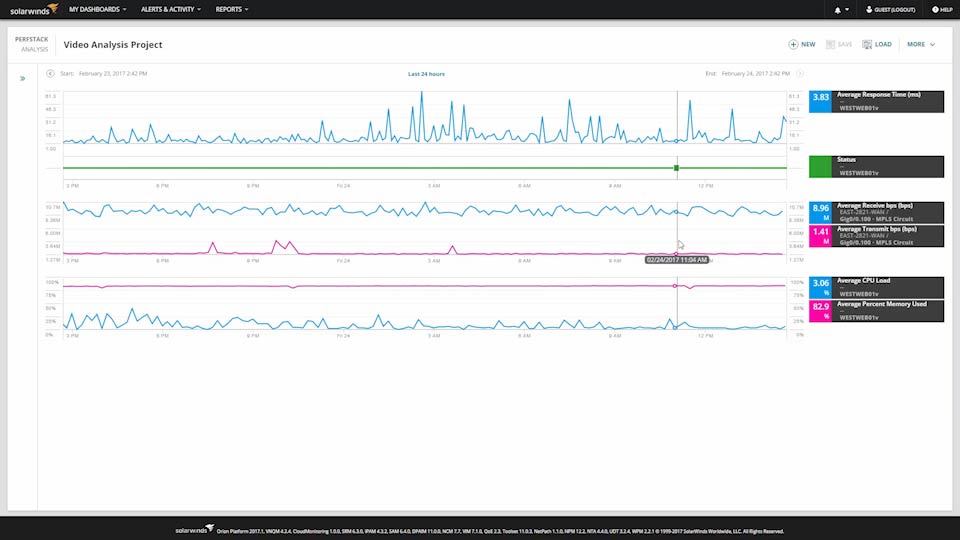This screenshot has width=960, height=540.
Task: Click the green status marker on the timeline
Action: point(677,168)
